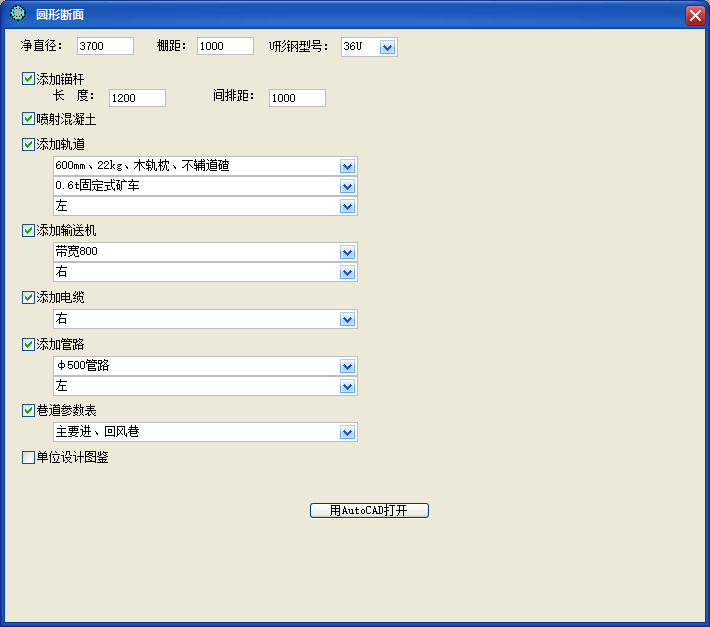710x627 pixels.
Task: Toggle the 添加锚杆 checkbox
Action: pyautogui.click(x=28, y=78)
